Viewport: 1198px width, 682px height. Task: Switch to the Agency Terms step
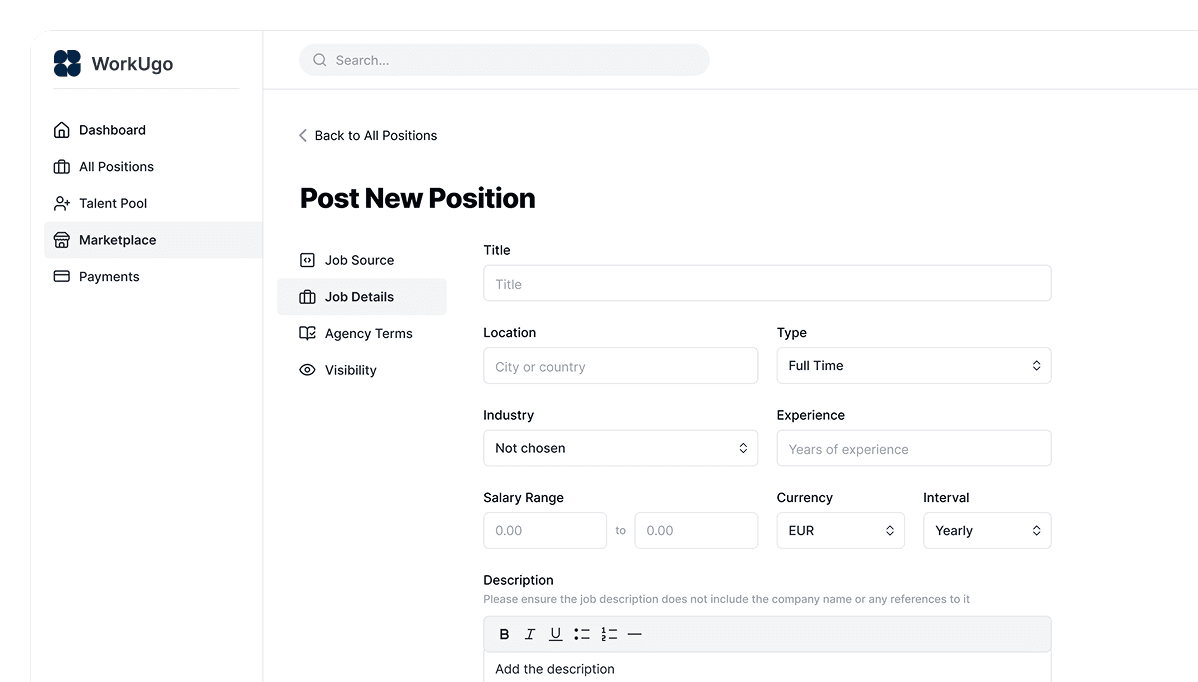tap(368, 334)
